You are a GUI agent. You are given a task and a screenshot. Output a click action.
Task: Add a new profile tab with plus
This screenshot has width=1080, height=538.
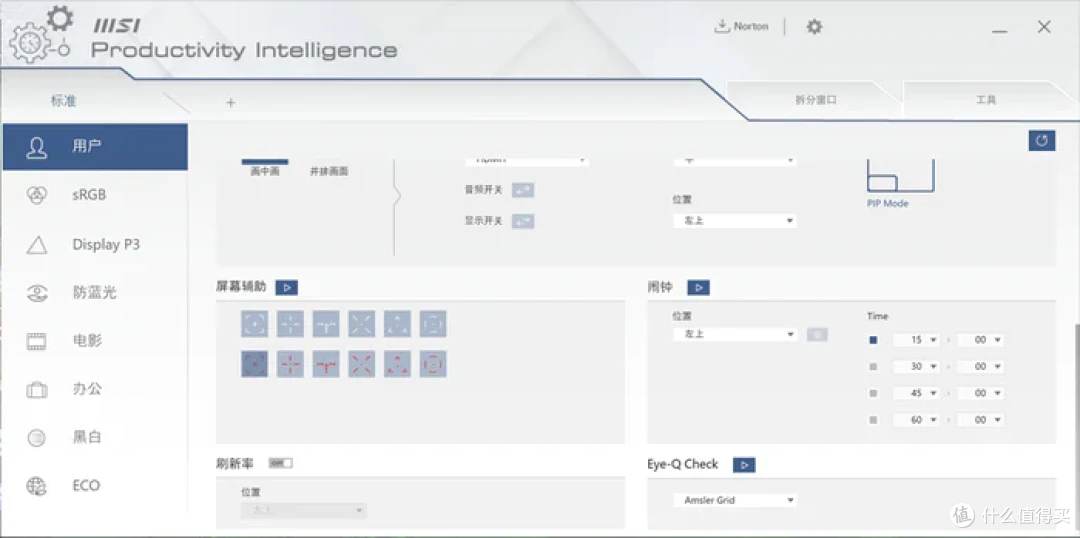click(231, 103)
